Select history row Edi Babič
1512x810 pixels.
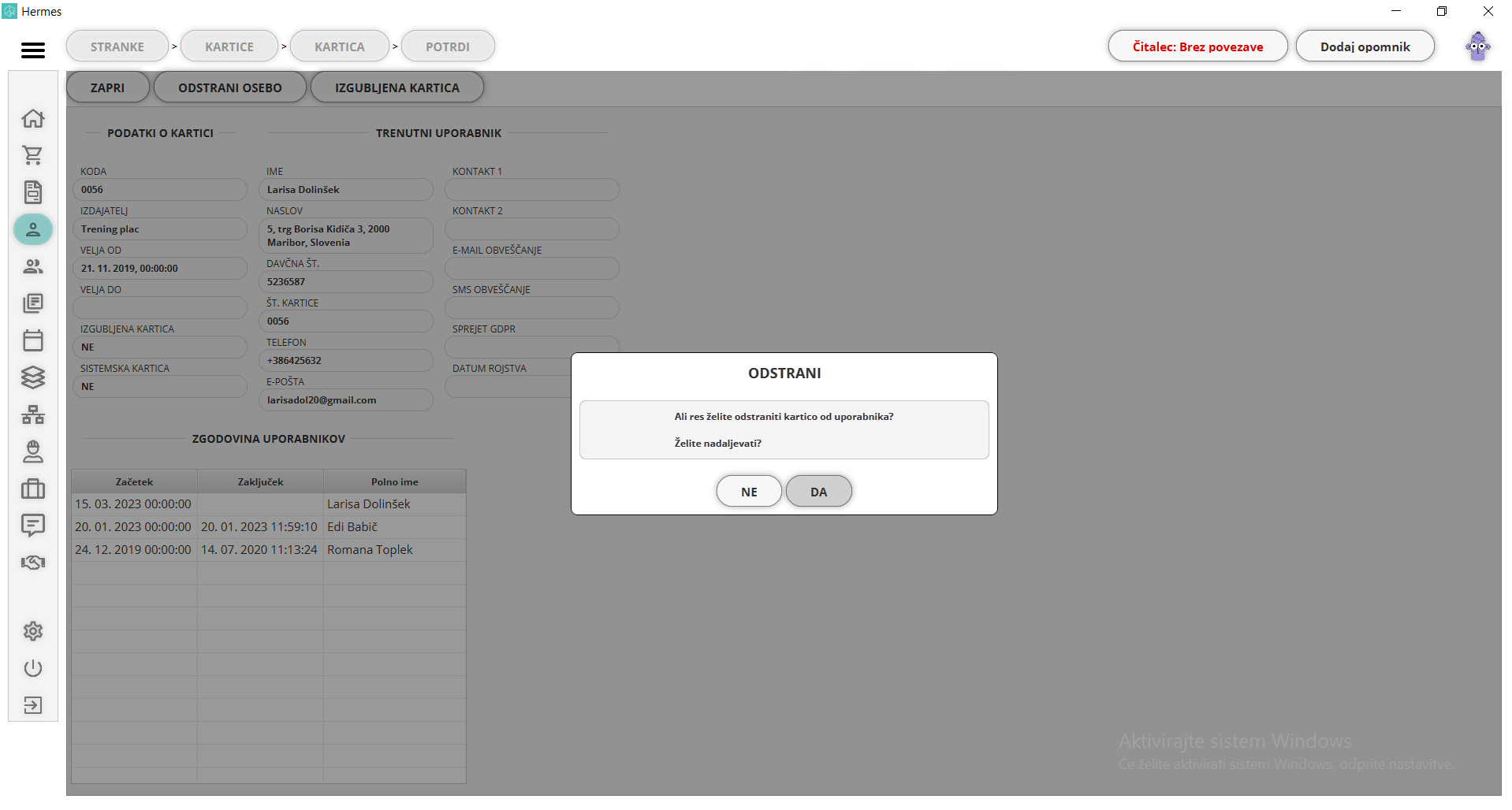269,527
